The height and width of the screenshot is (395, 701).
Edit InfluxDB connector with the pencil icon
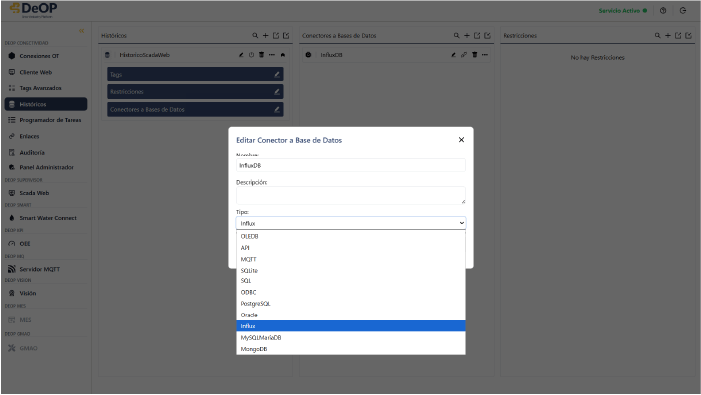(453, 55)
